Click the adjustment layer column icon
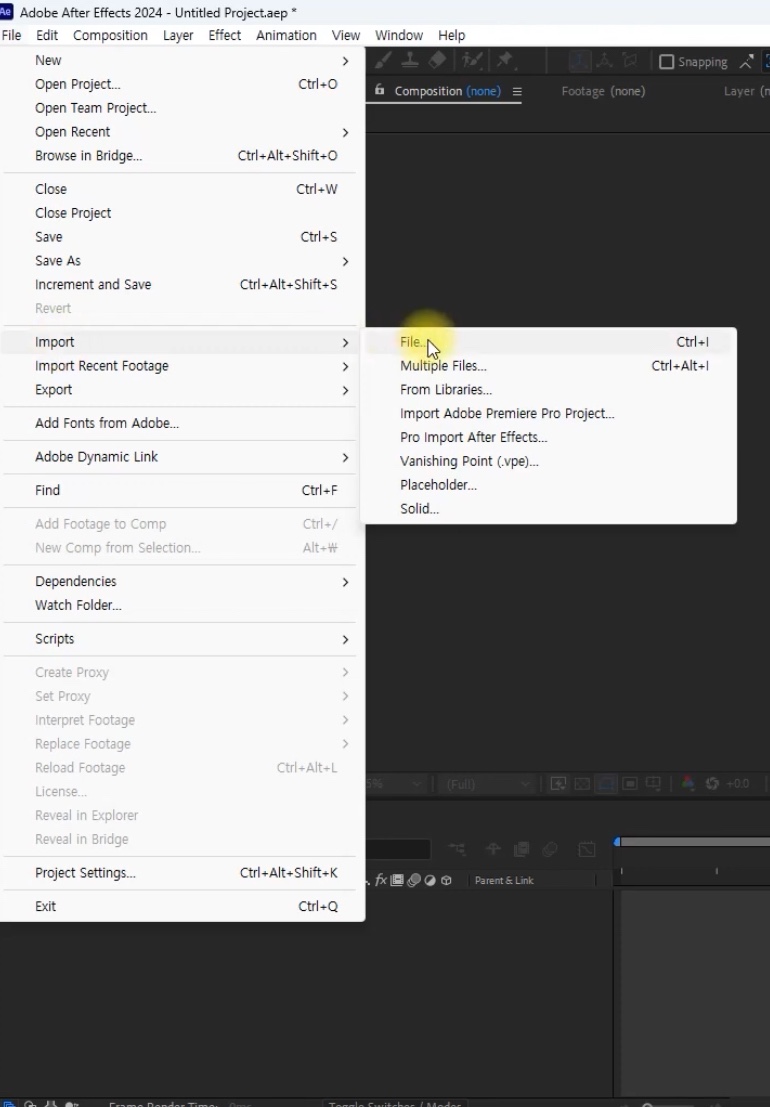The height and width of the screenshot is (1107, 770). click(430, 880)
